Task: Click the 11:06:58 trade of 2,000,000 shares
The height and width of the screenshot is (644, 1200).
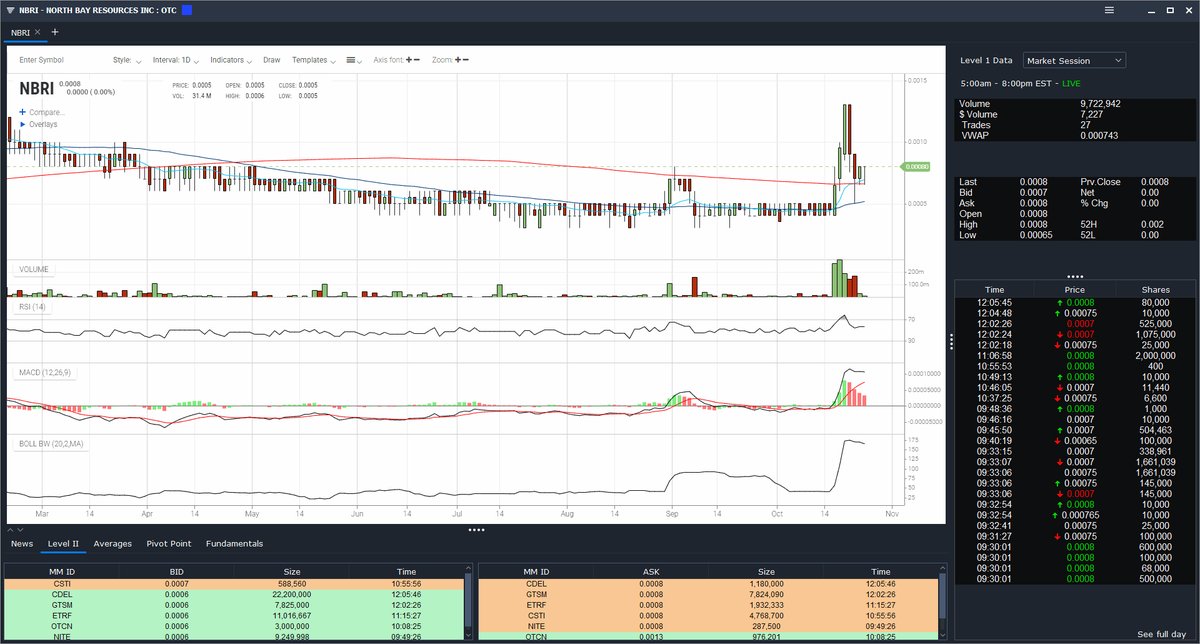Action: coord(1075,354)
